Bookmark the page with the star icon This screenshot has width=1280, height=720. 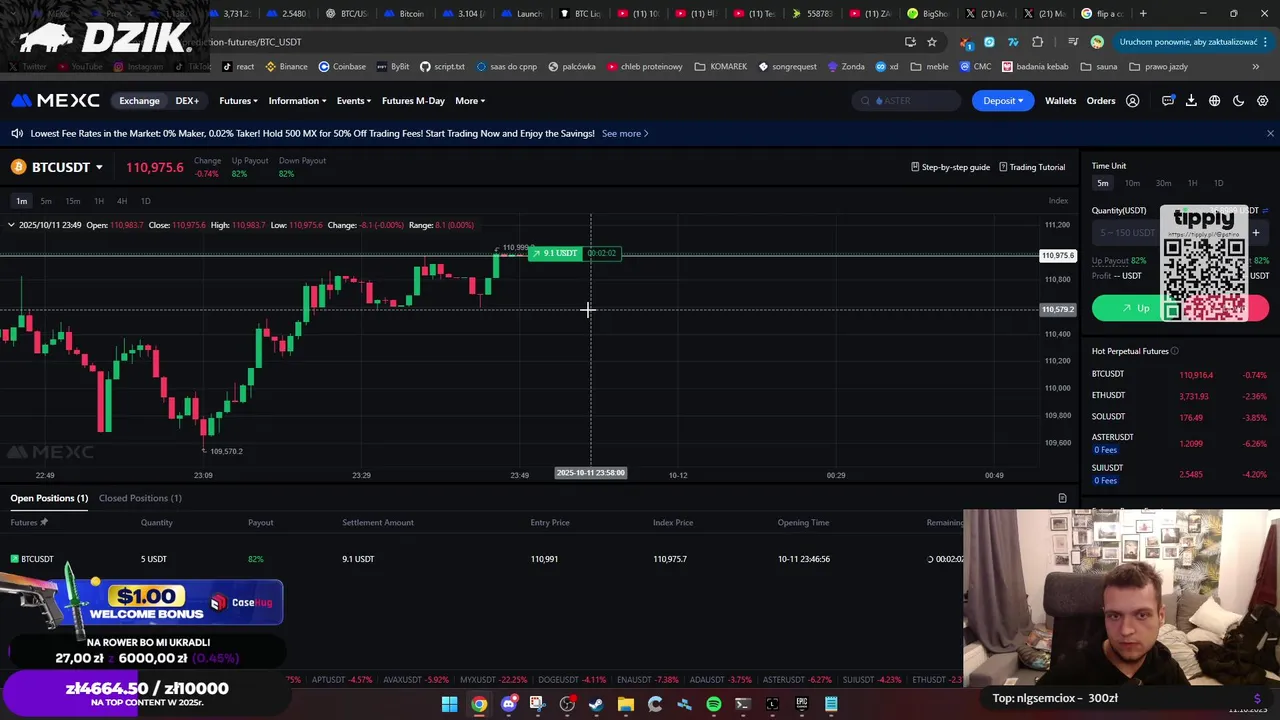(932, 42)
